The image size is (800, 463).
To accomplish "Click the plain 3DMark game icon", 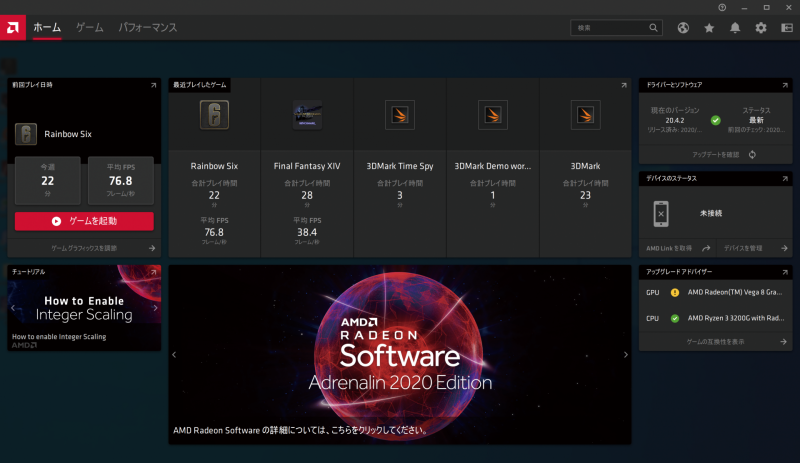I will pos(586,114).
